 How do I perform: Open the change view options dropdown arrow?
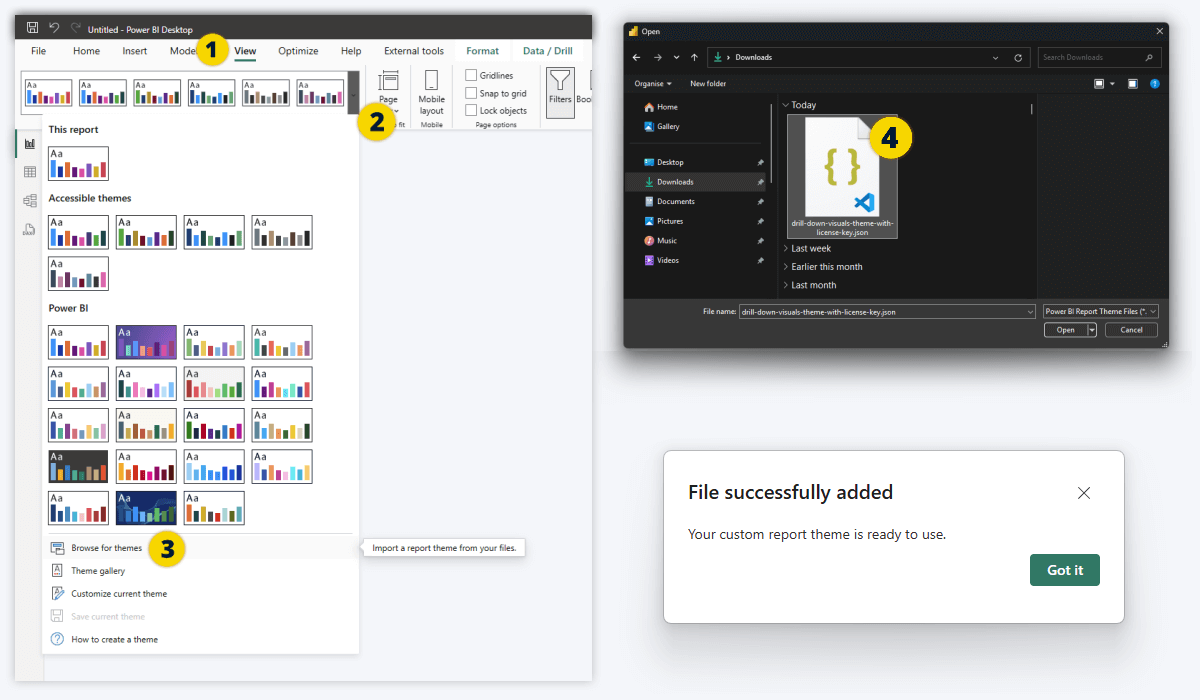click(1113, 84)
